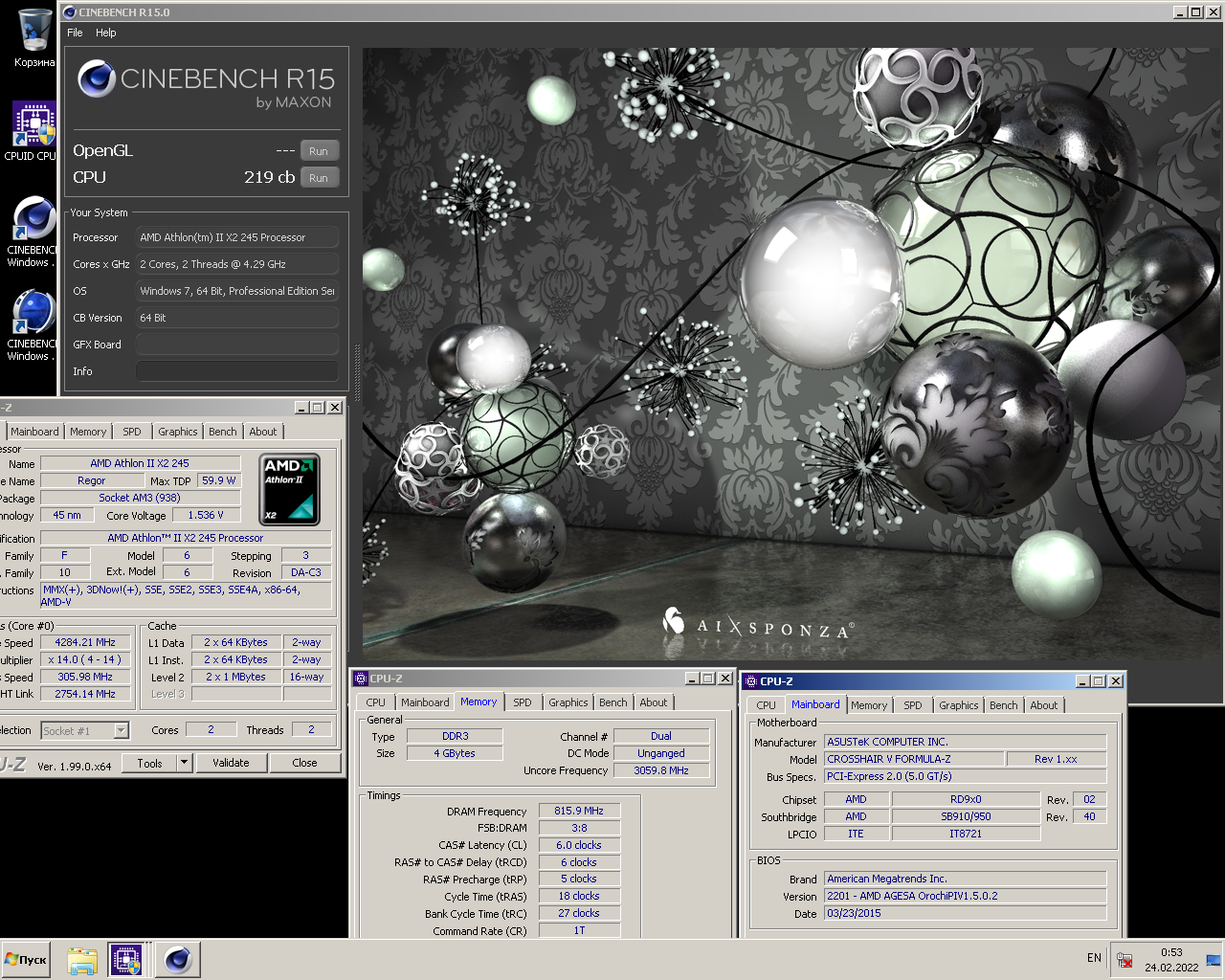Run the CPU benchmark
This screenshot has width=1225, height=980.
[319, 178]
